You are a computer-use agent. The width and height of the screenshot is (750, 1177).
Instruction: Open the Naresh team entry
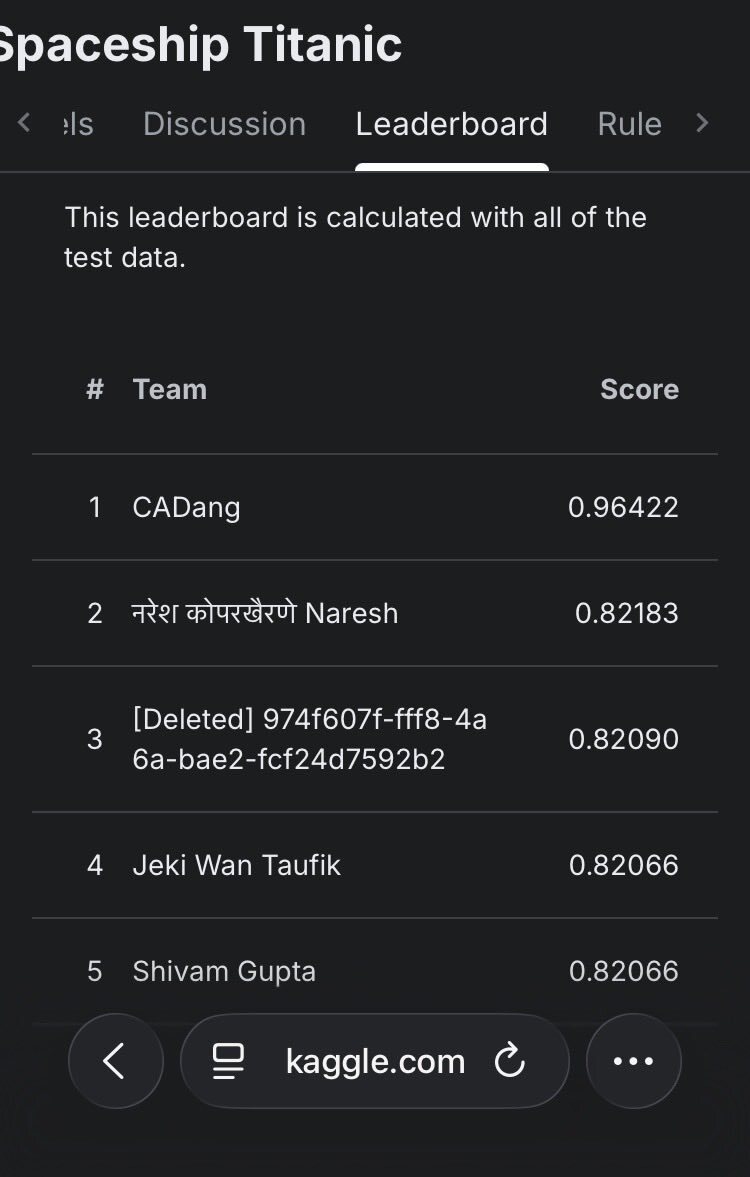pos(265,613)
